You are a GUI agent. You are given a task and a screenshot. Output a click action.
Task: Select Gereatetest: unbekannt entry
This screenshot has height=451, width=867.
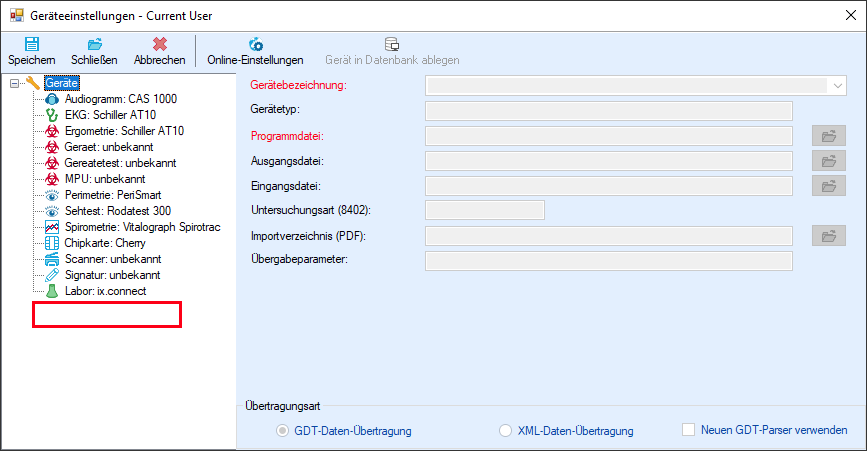point(120,163)
